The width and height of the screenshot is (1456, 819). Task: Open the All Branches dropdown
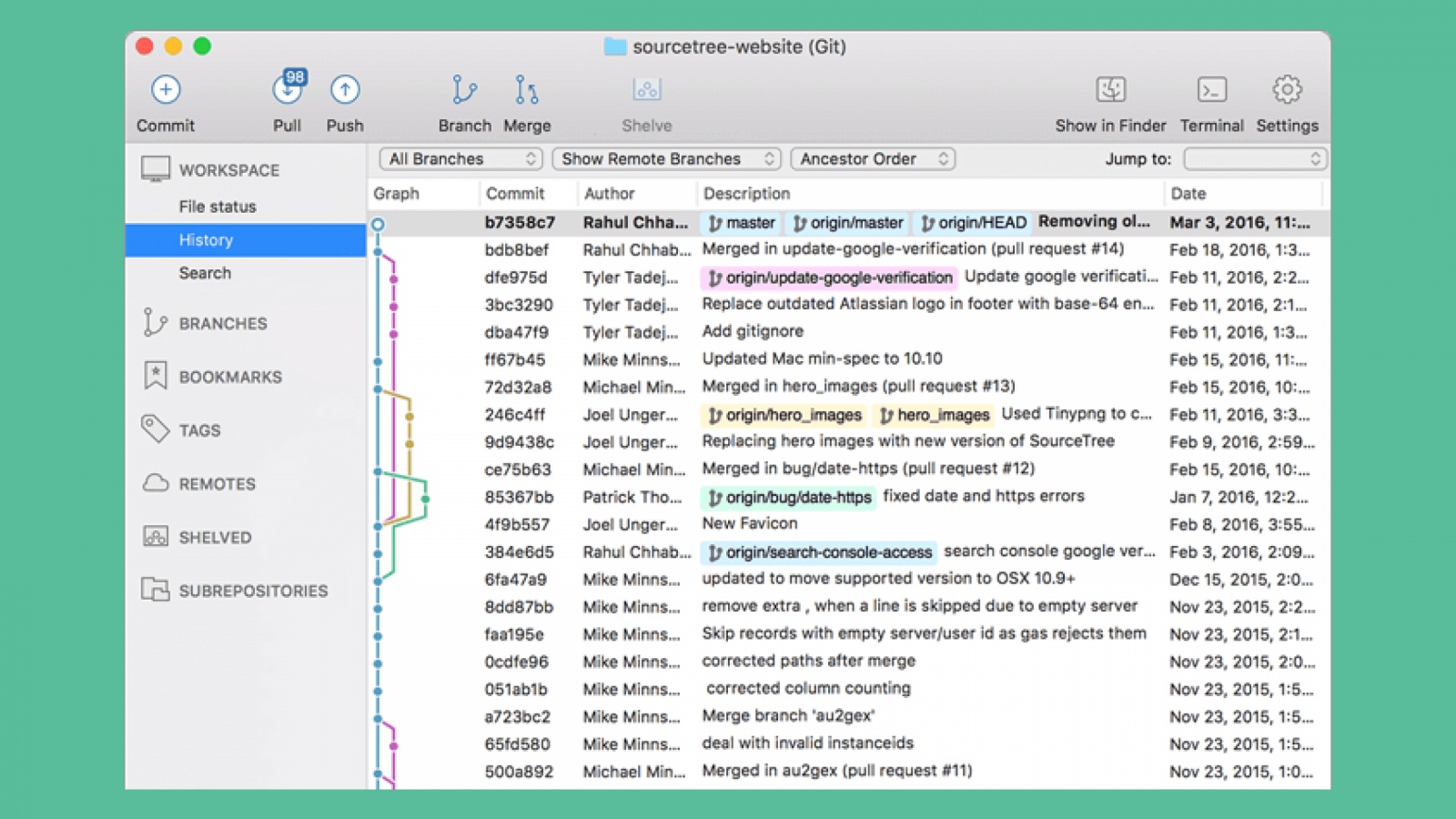(x=460, y=159)
